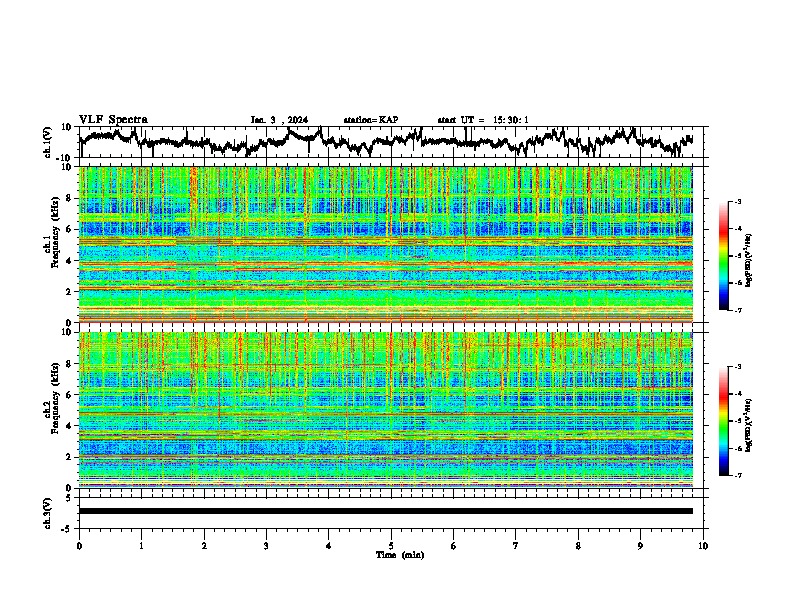Viewport: 792px width, 612px height.
Task: Click time axis tick label 9
Action: (640, 546)
